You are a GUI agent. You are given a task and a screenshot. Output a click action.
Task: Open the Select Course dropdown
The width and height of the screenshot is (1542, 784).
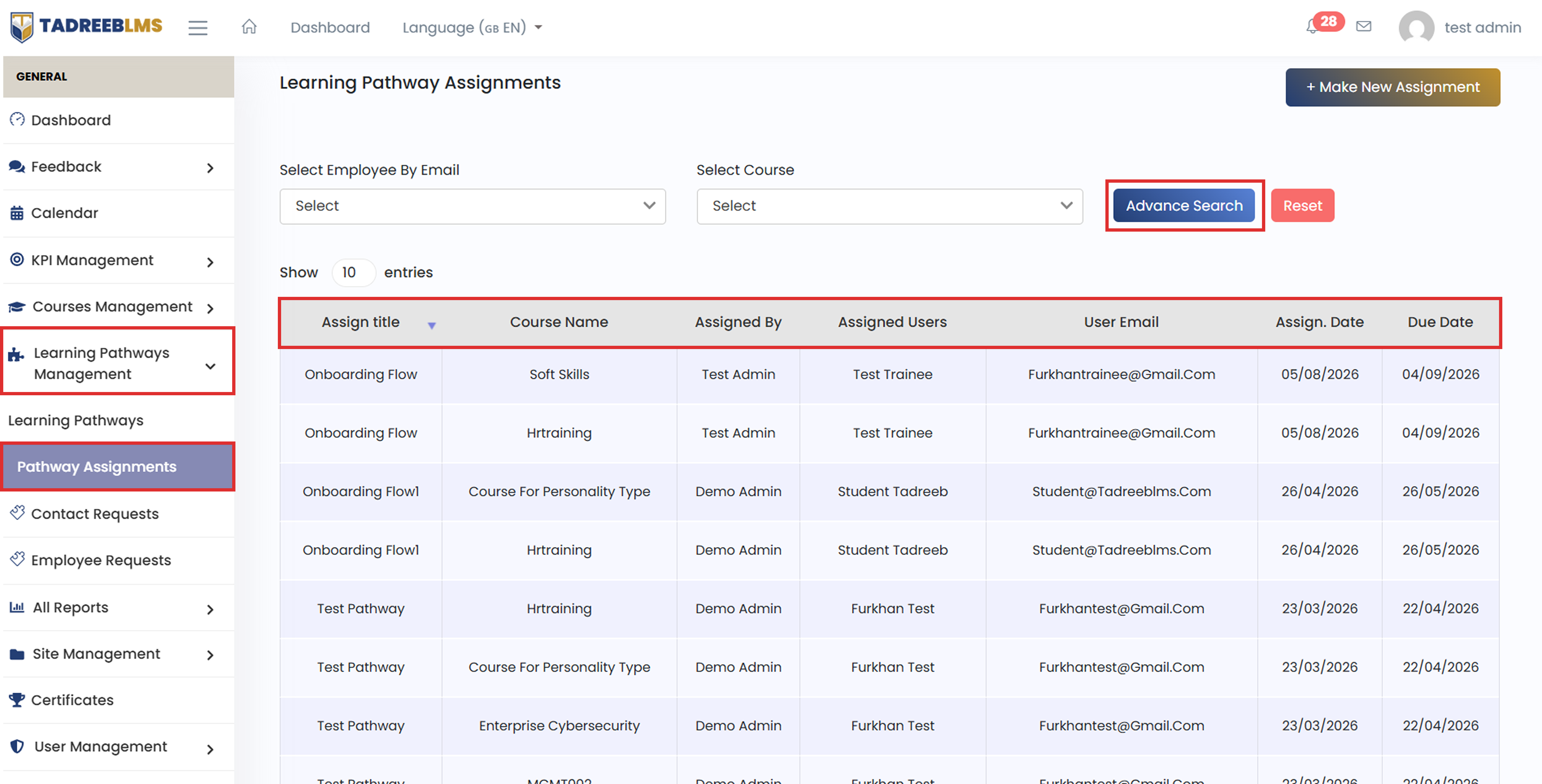[890, 207]
